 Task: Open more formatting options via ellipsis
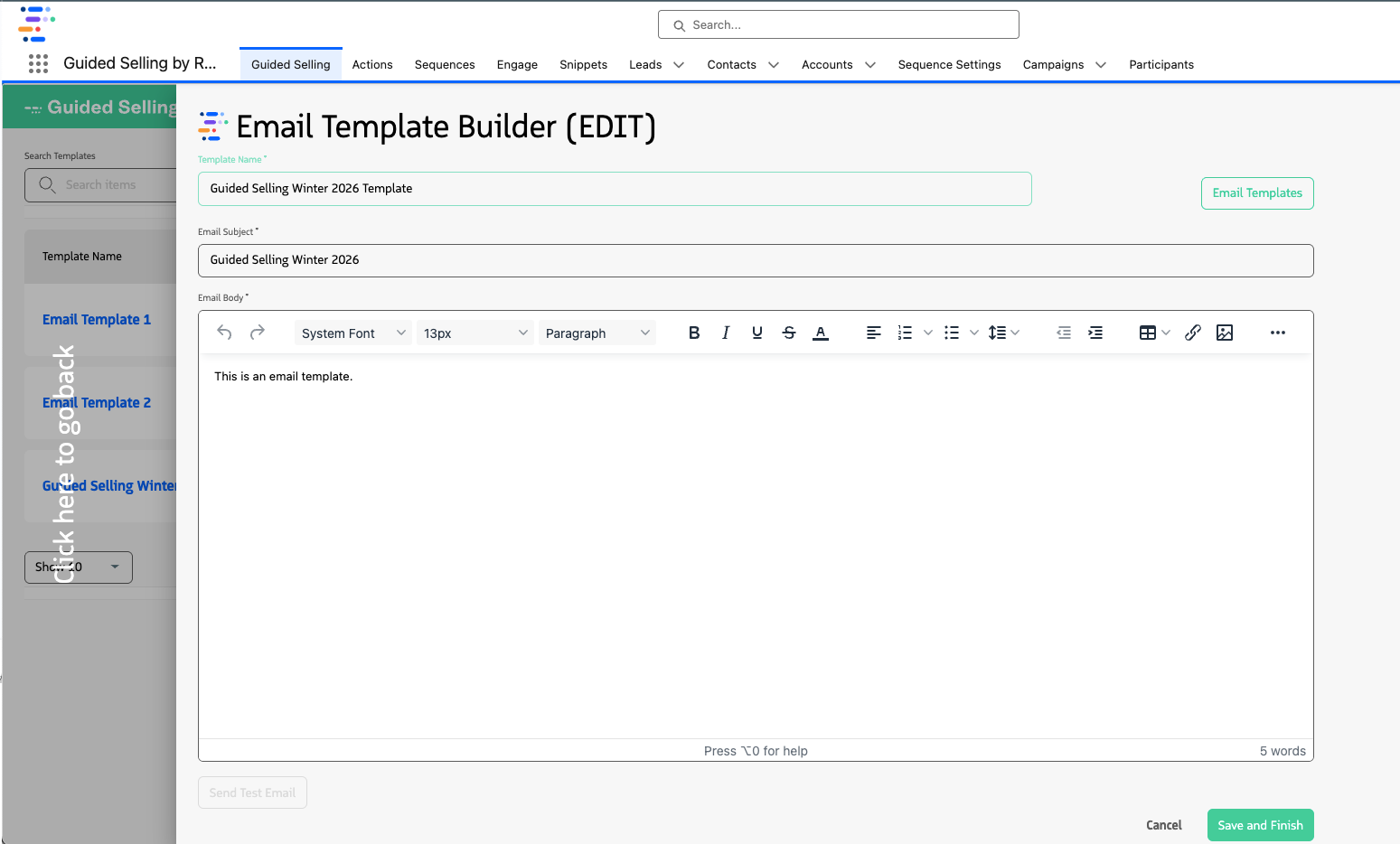coord(1277,333)
